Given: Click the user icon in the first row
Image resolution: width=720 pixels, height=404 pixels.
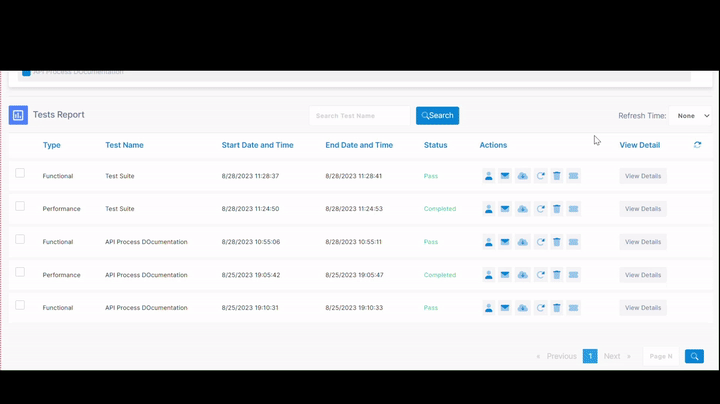Looking at the screenshot, I should tap(488, 176).
